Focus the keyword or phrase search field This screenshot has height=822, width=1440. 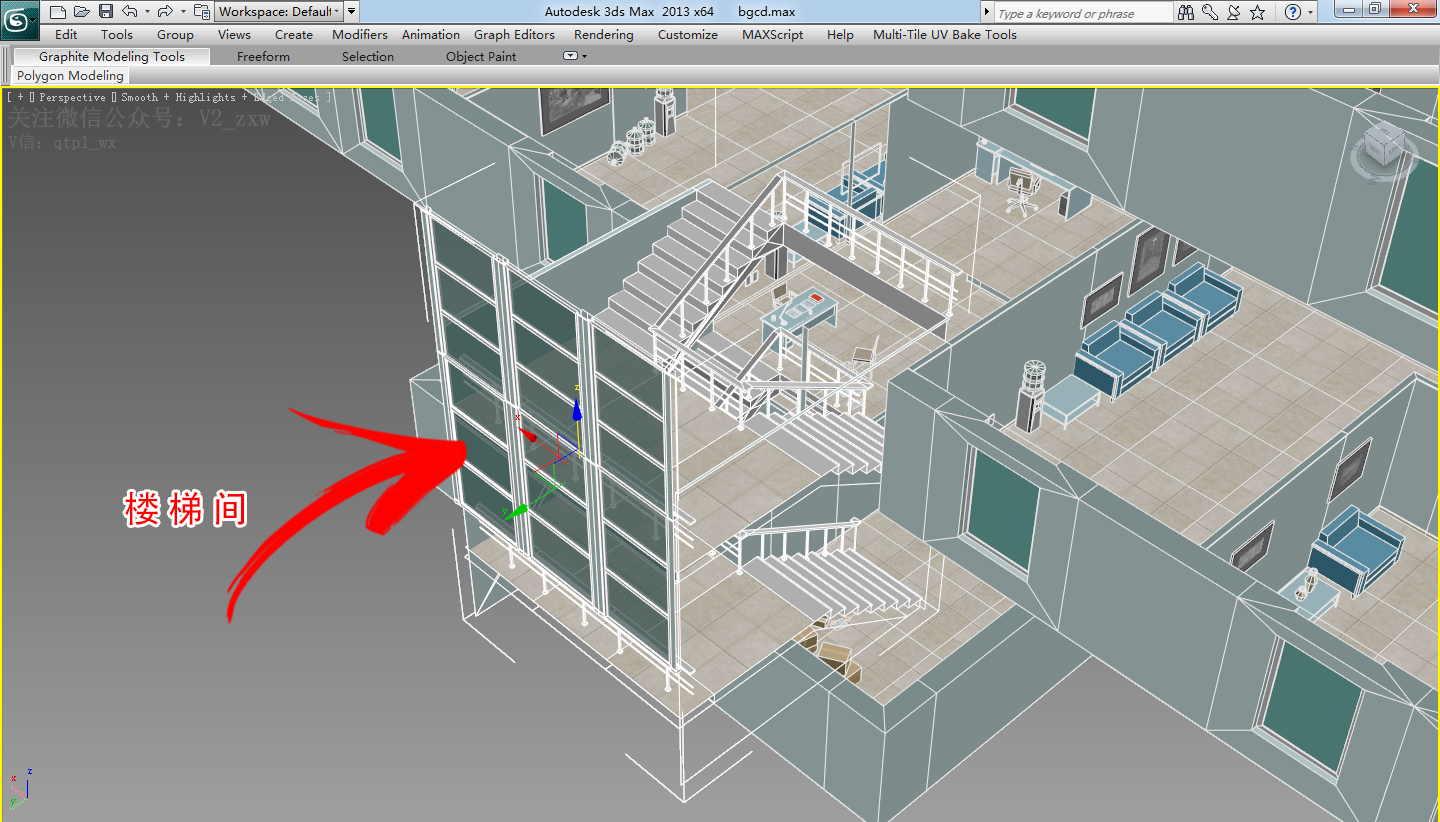tap(1083, 13)
